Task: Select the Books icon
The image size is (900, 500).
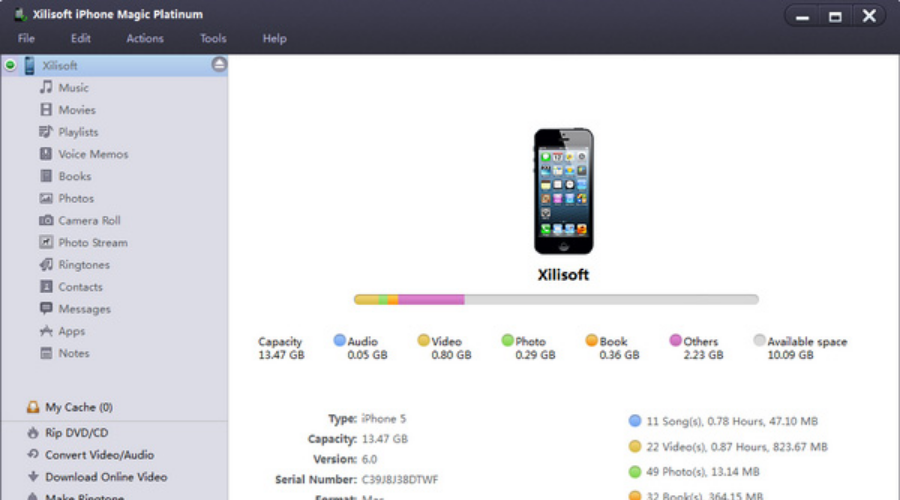Action: 46,176
